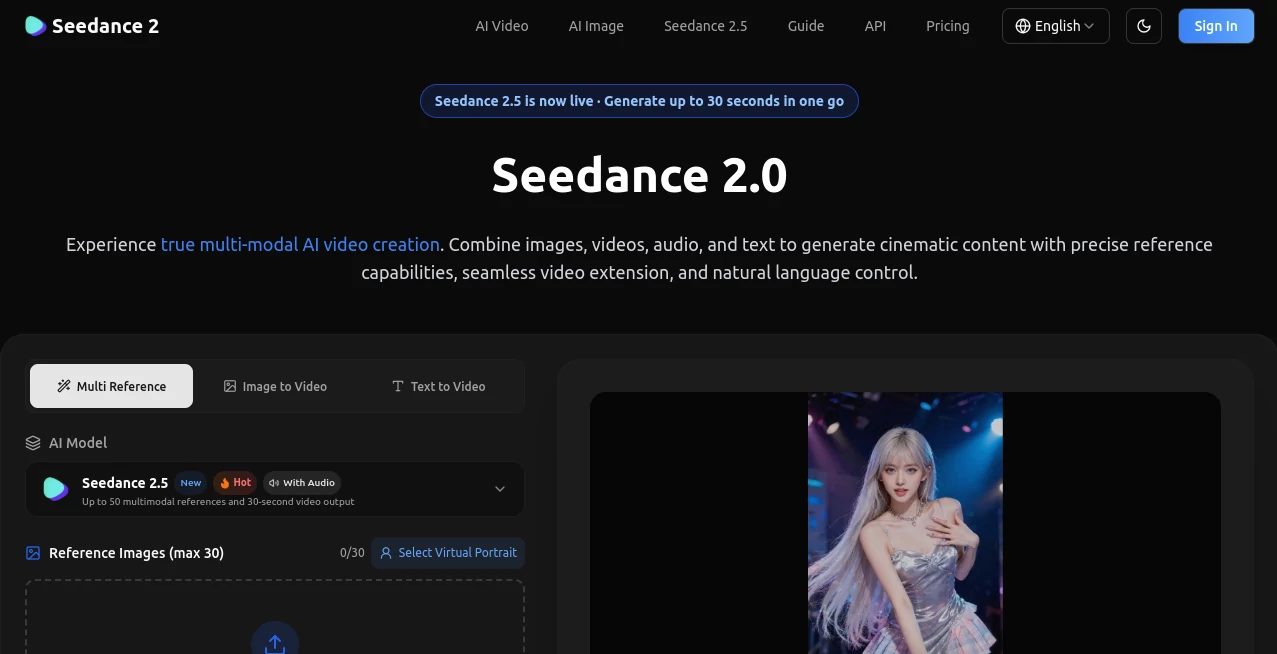This screenshot has width=1277, height=654.
Task: Expand the Seedance 2.5 model selector
Action: pos(275,489)
